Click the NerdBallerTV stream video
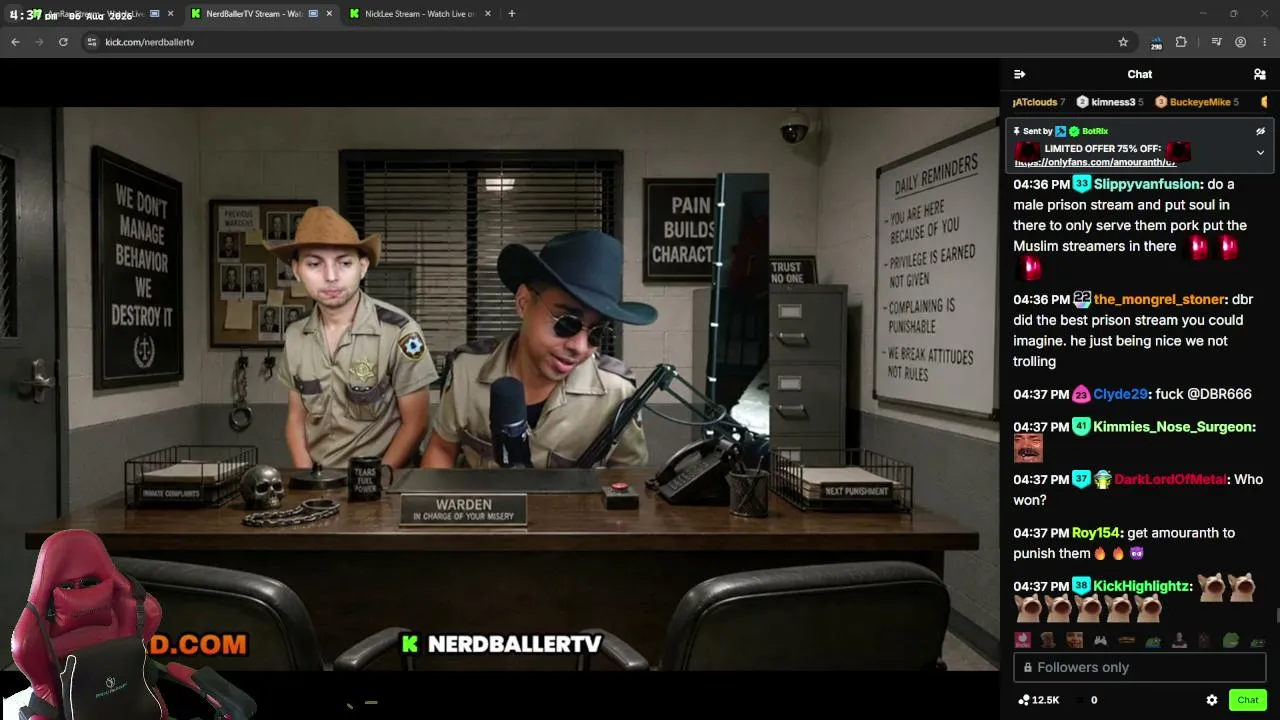 point(499,389)
